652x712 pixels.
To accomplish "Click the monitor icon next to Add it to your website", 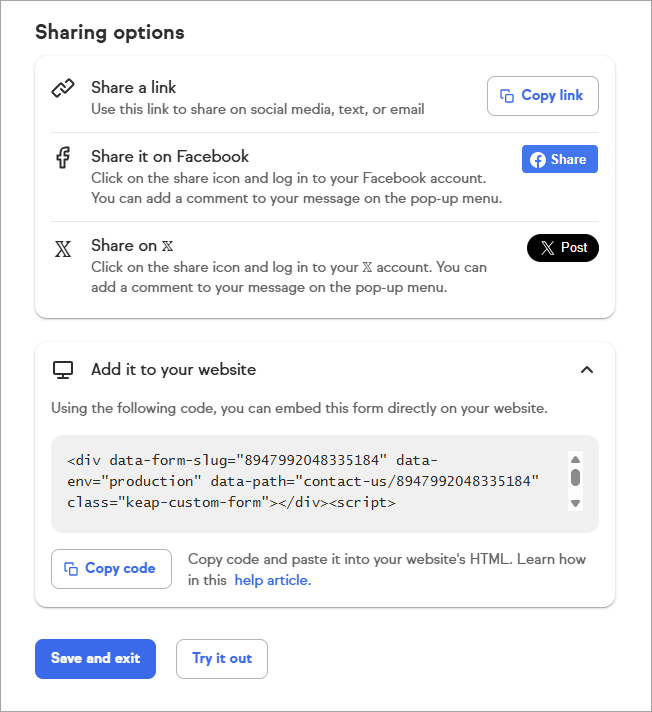I will pyautogui.click(x=63, y=370).
